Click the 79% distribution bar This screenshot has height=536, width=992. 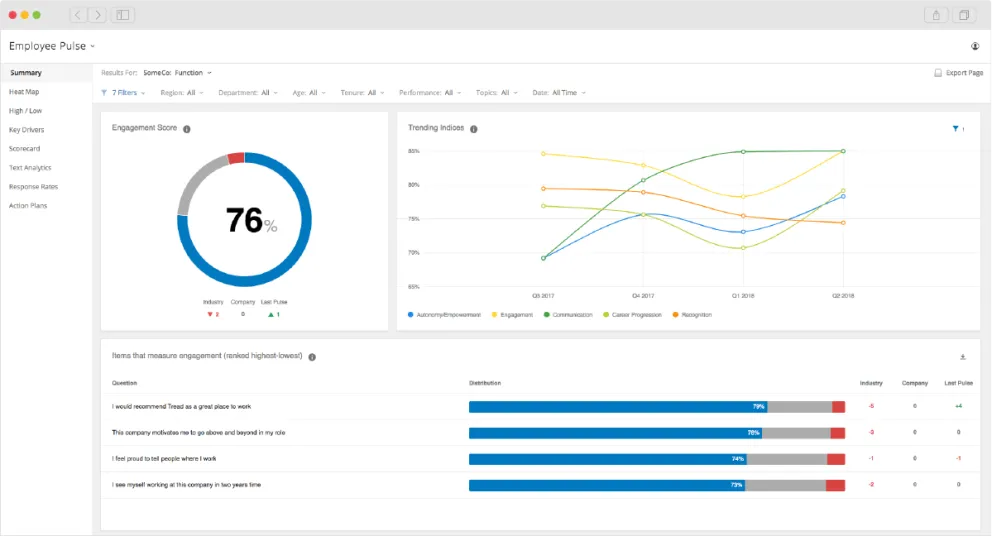pyautogui.click(x=617, y=406)
